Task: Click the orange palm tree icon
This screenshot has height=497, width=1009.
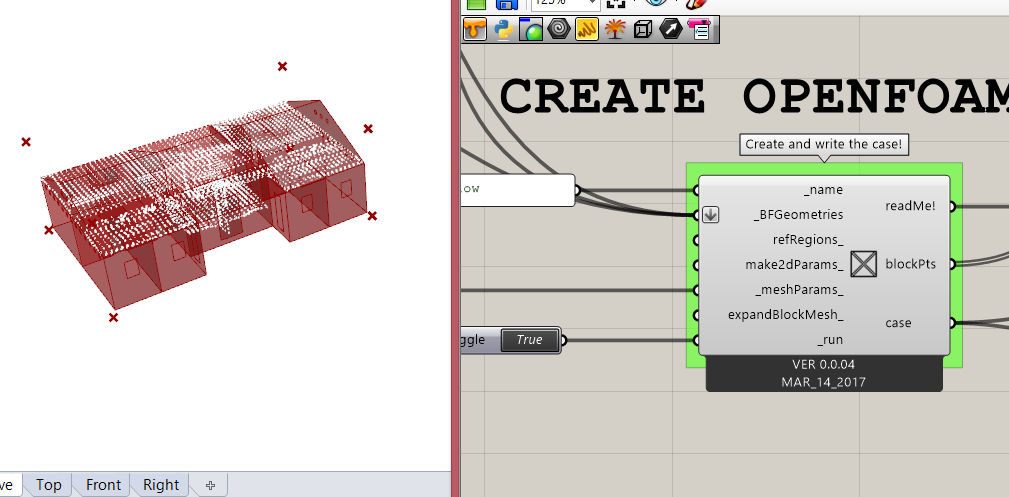Action: tap(615, 29)
